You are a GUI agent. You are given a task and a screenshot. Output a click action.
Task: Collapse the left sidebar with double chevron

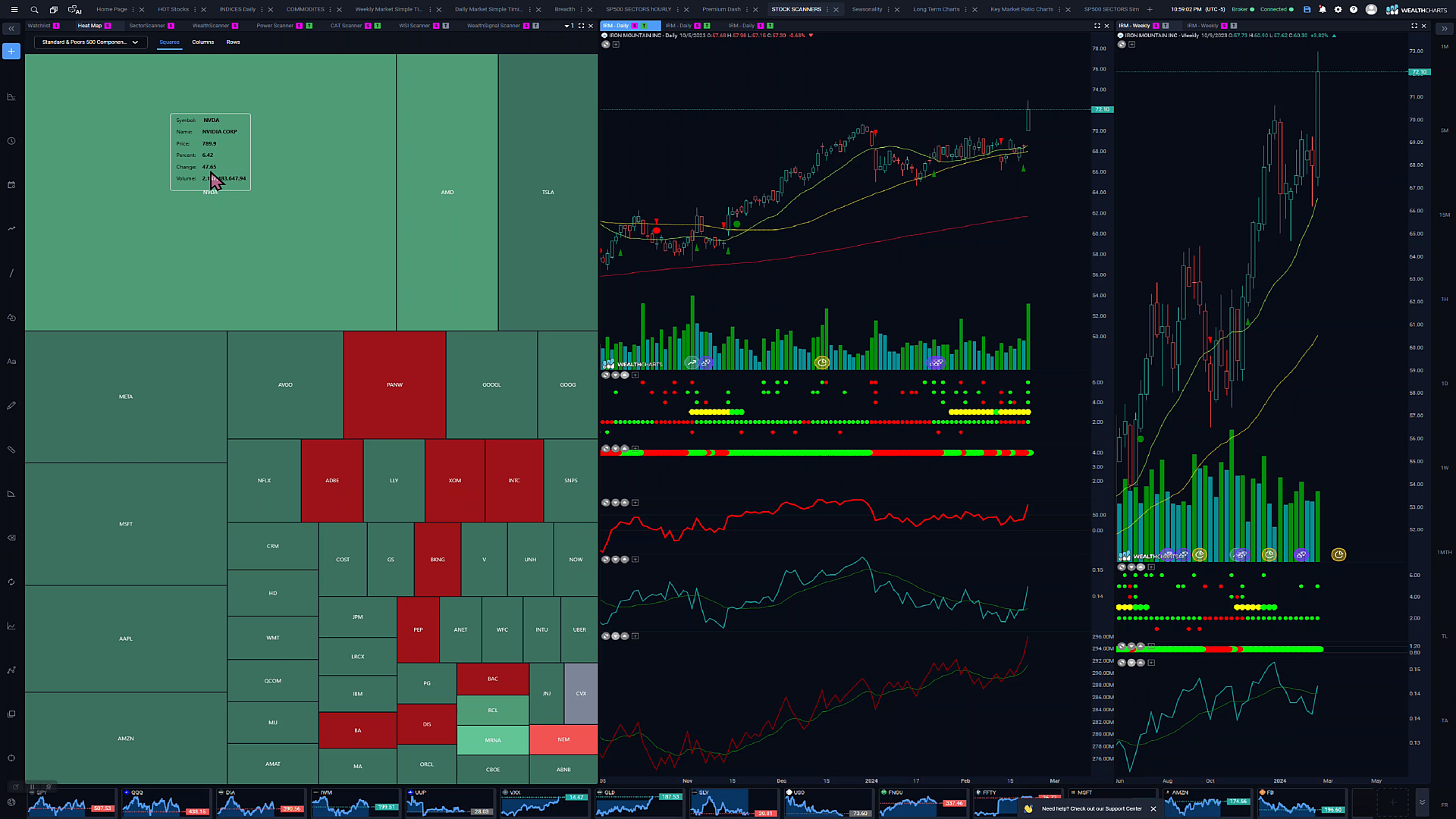[x=11, y=29]
